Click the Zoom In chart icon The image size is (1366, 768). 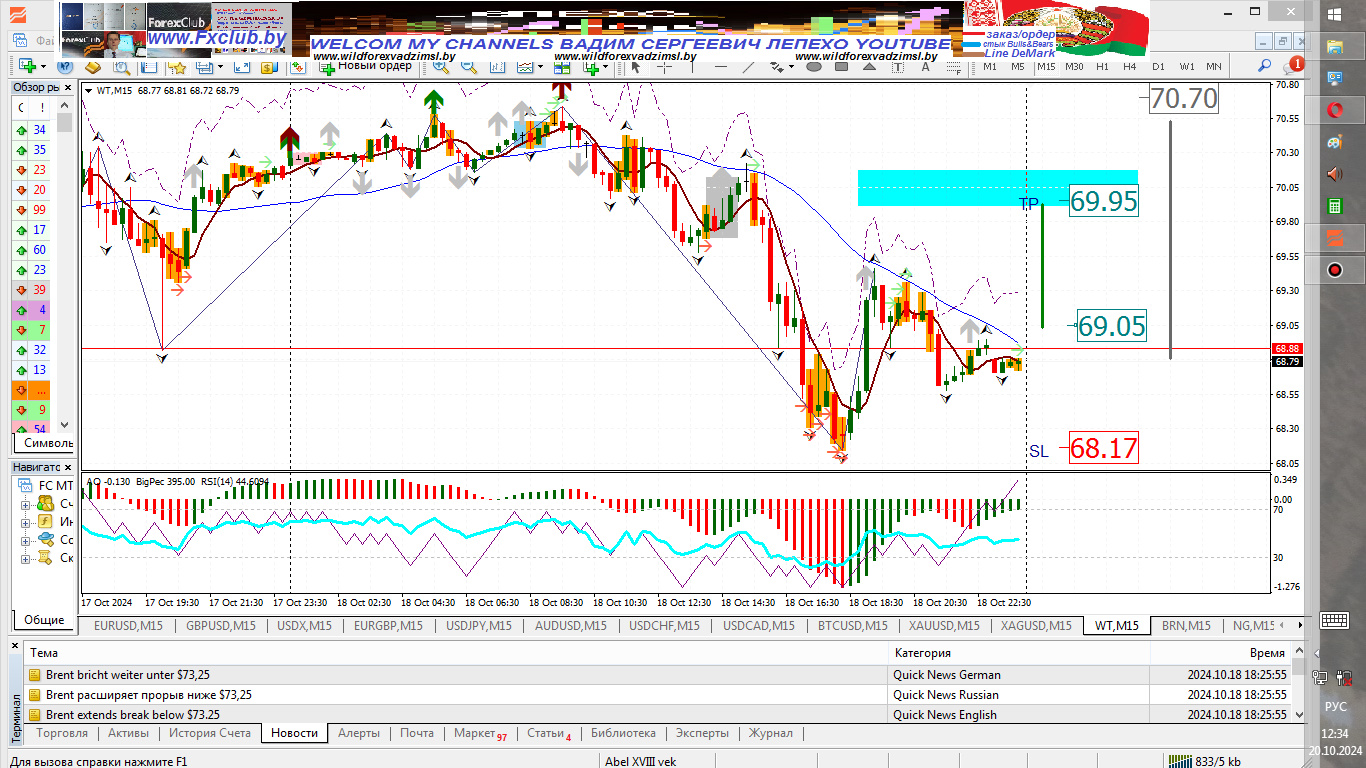[440, 67]
